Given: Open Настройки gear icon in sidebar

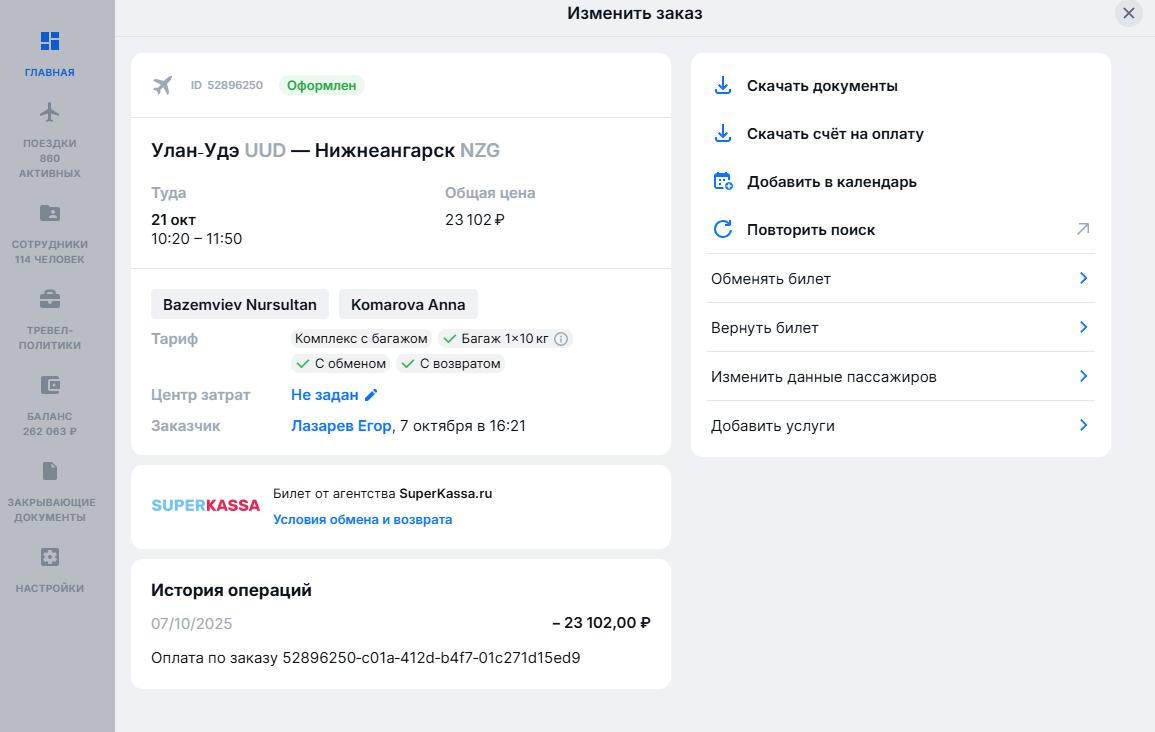Looking at the screenshot, I should point(50,557).
